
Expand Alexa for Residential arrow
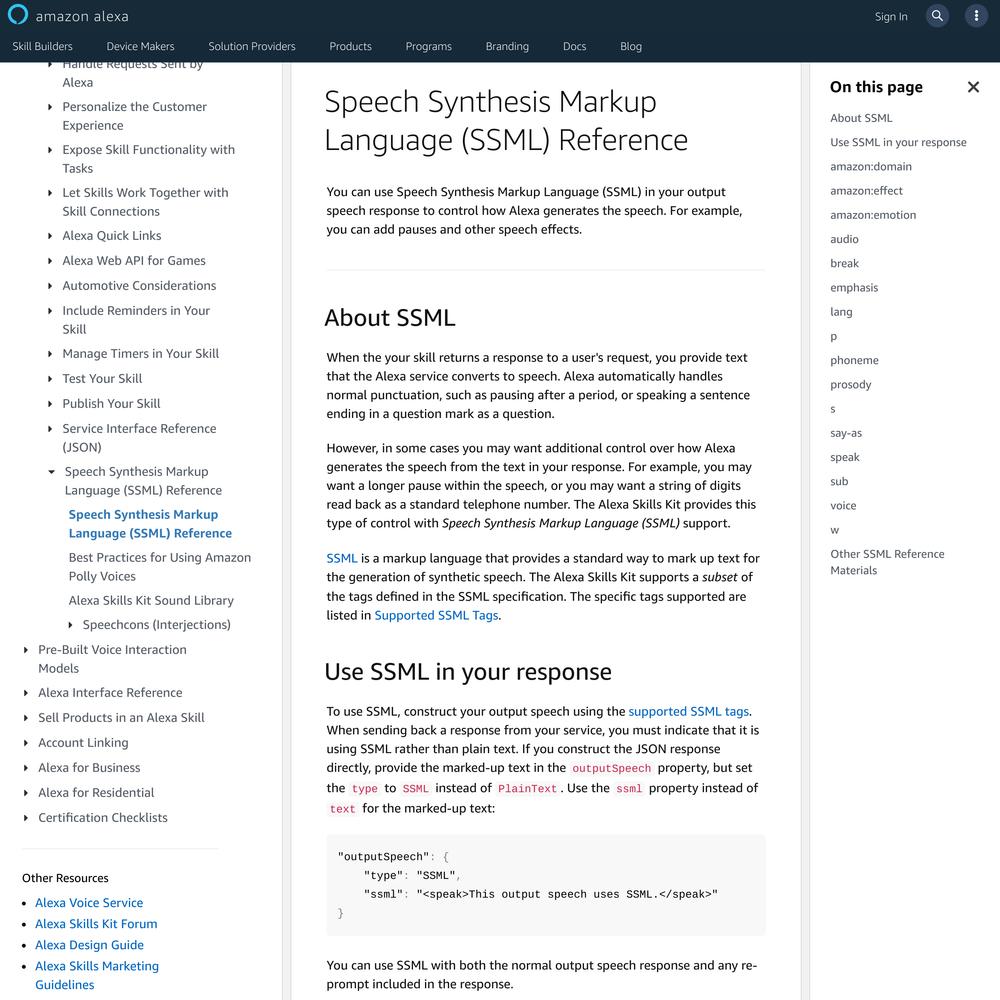(x=26, y=793)
